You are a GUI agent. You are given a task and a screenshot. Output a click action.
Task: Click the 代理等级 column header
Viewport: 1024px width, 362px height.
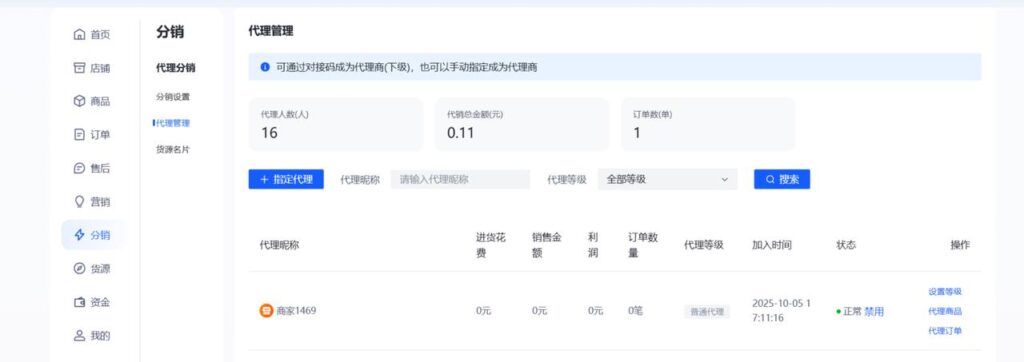703,246
